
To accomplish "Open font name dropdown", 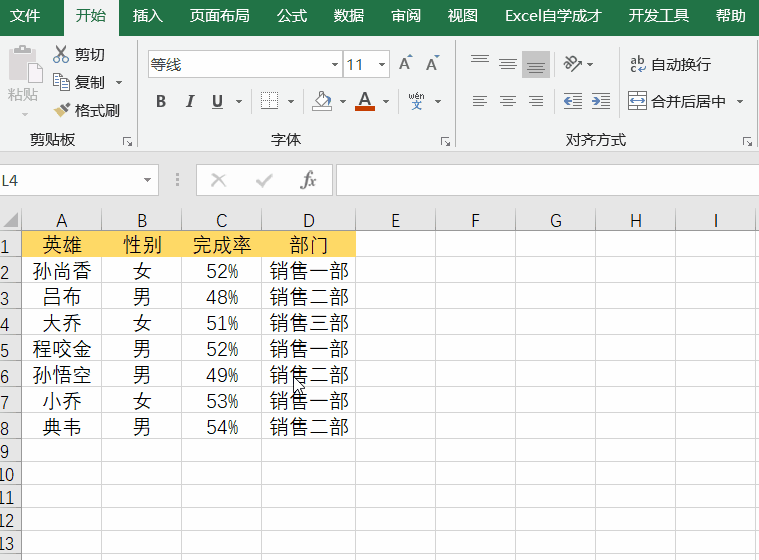I will click(334, 64).
